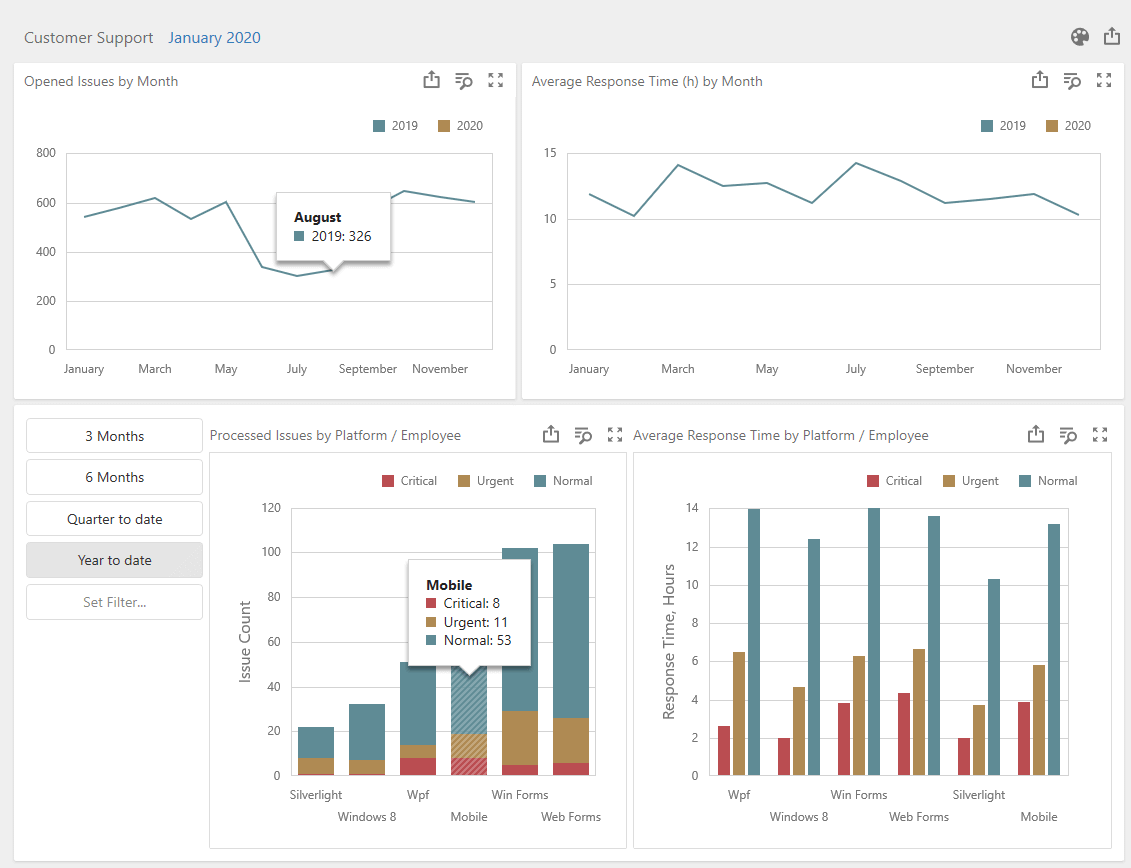Open the dashboard color scheme palette icon
This screenshot has width=1131, height=868.
[1080, 37]
